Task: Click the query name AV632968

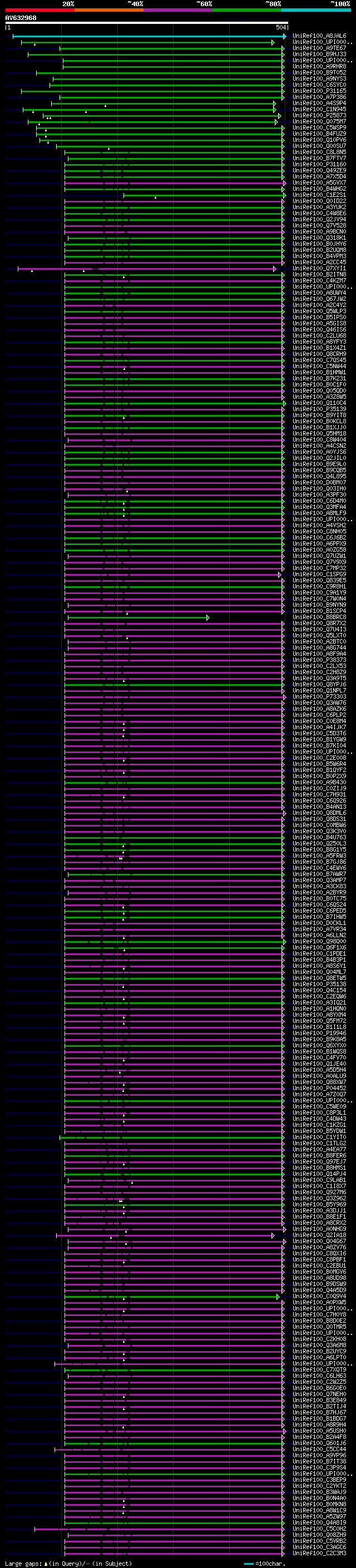Action: [21, 18]
